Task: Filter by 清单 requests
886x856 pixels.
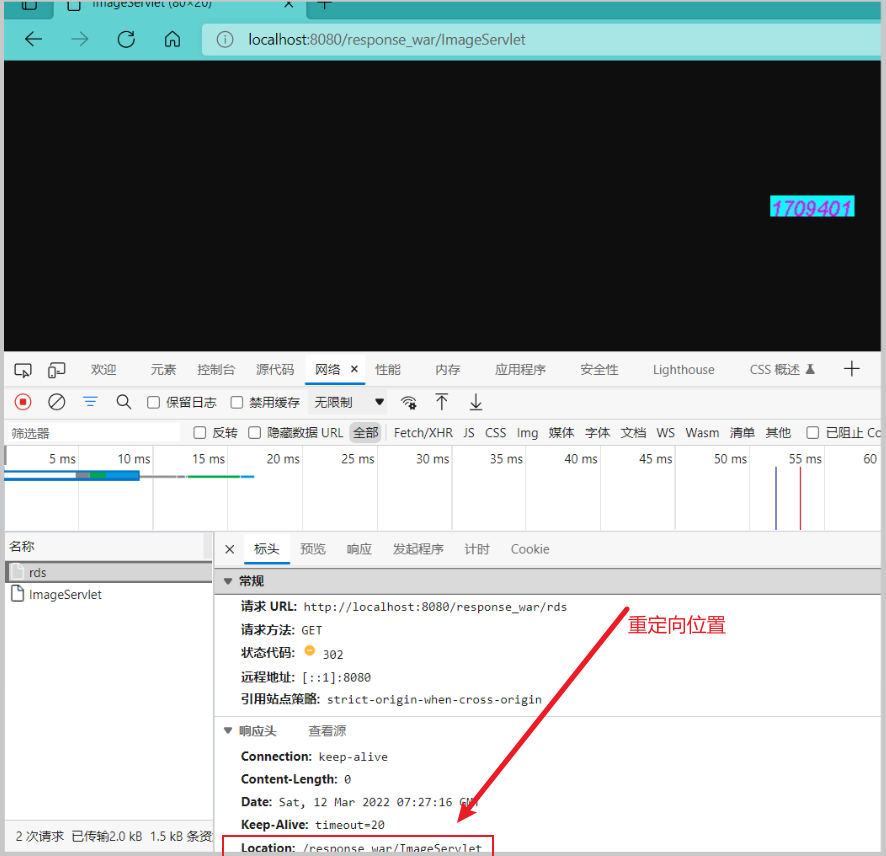Action: tap(742, 433)
